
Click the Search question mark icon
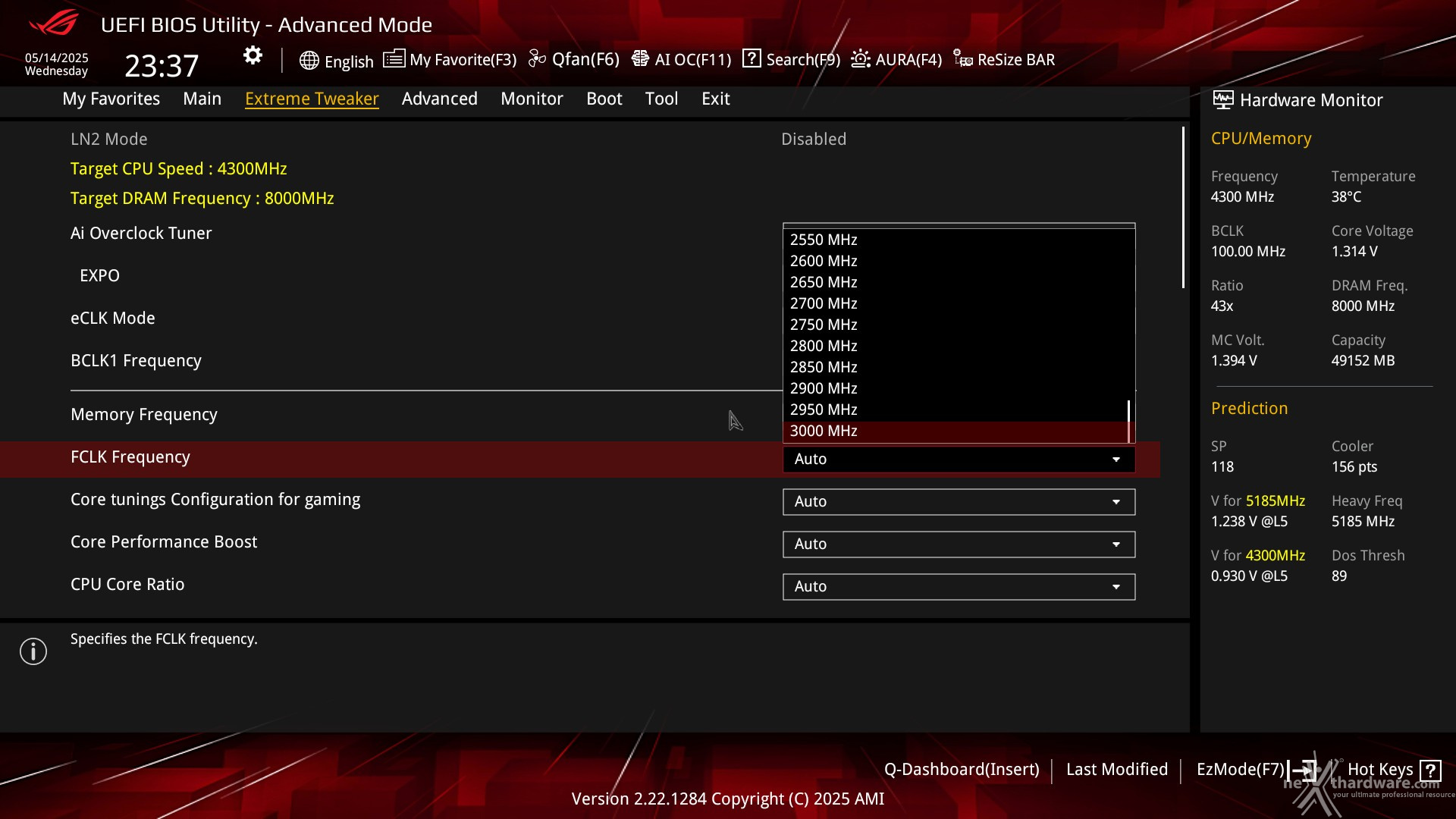click(x=752, y=58)
